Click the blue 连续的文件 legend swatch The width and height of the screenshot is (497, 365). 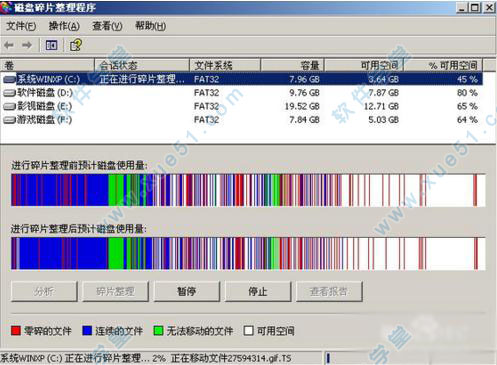point(87,331)
